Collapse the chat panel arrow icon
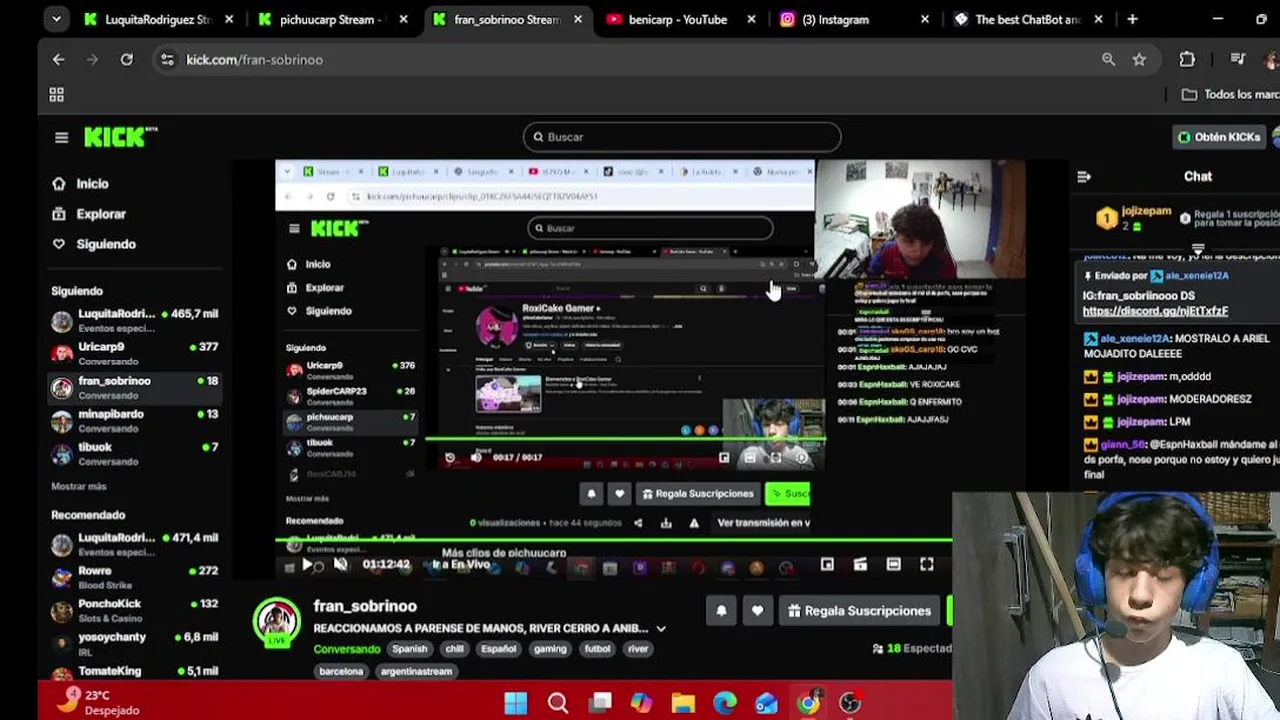The height and width of the screenshot is (720, 1280). point(1084,177)
